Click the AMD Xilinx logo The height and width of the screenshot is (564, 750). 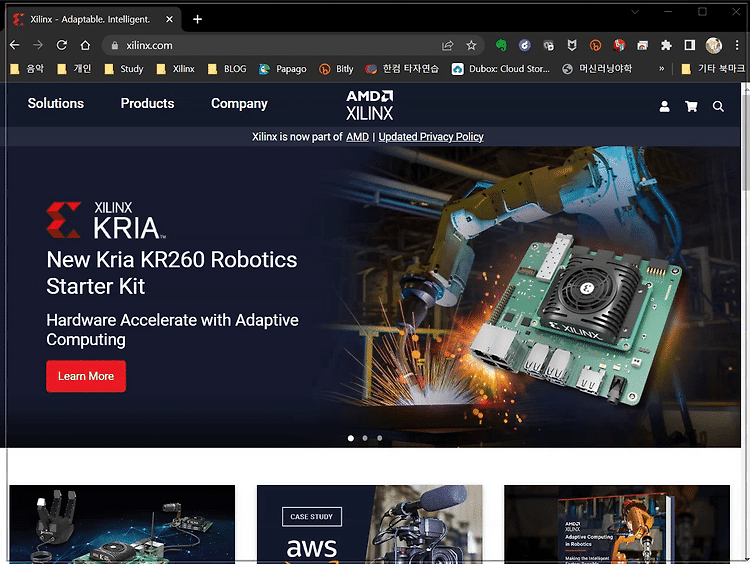pos(370,105)
